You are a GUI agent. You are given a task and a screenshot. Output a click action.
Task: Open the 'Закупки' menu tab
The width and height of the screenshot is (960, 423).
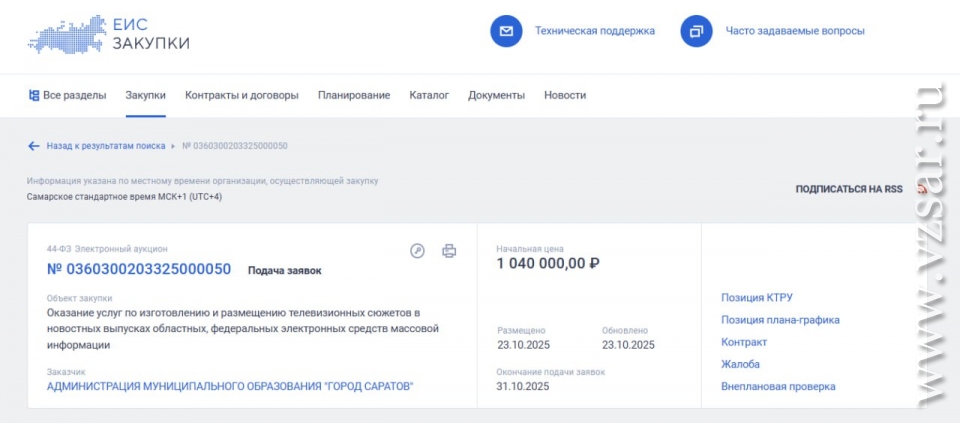[145, 95]
